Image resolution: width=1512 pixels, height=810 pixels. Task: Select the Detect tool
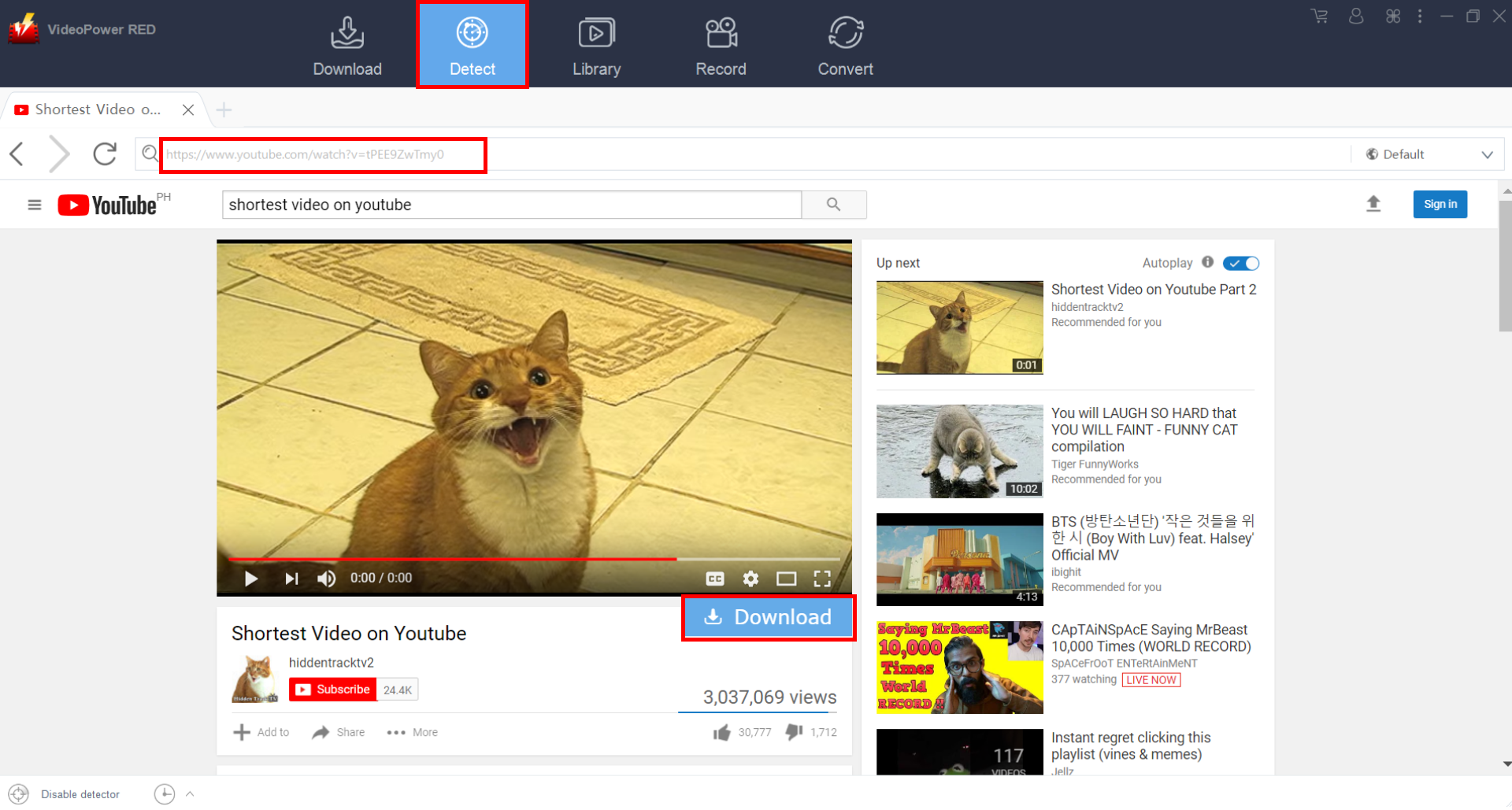(x=472, y=43)
